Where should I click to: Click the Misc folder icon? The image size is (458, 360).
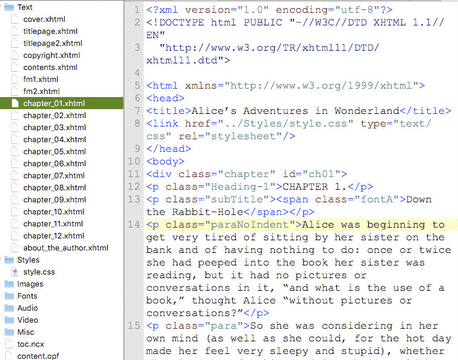click(x=9, y=332)
